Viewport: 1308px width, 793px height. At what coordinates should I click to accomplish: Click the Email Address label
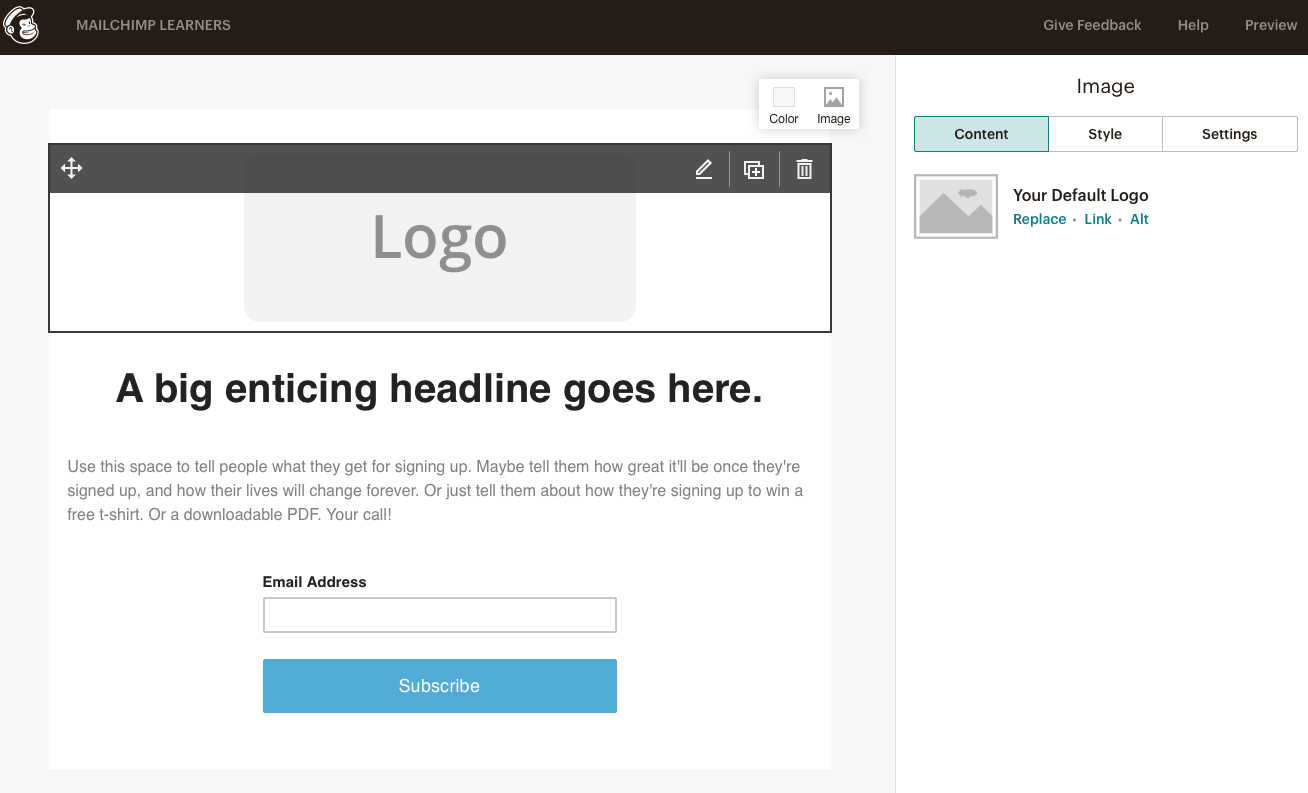[x=314, y=581]
